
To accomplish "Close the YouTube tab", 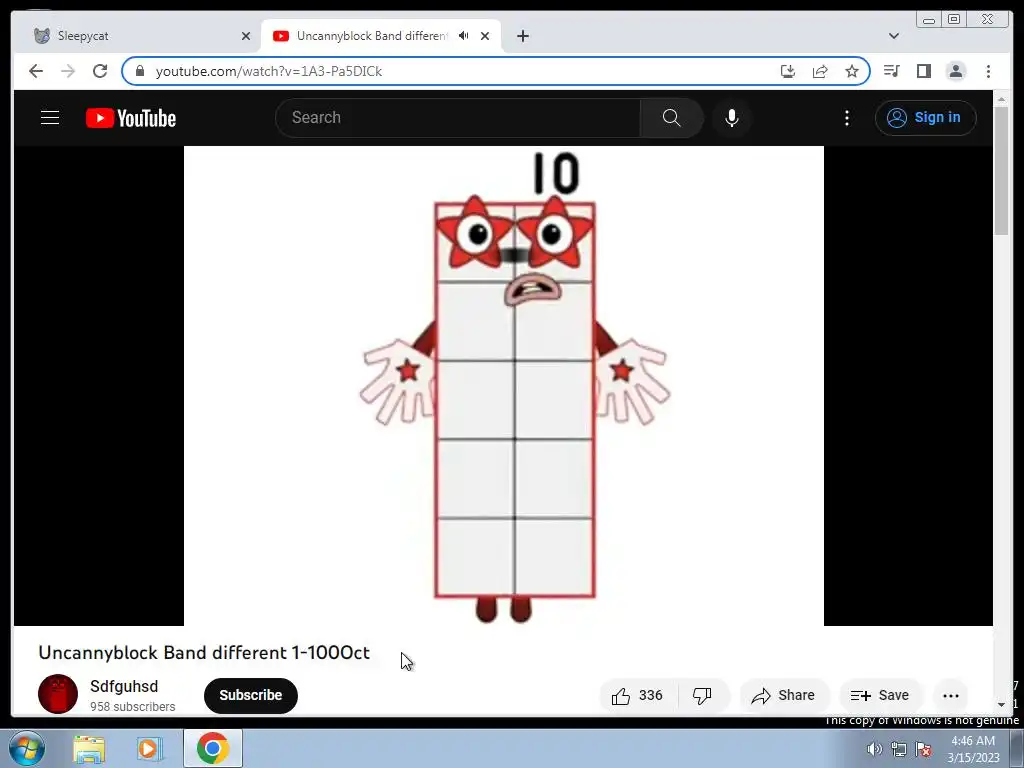I will tap(485, 36).
